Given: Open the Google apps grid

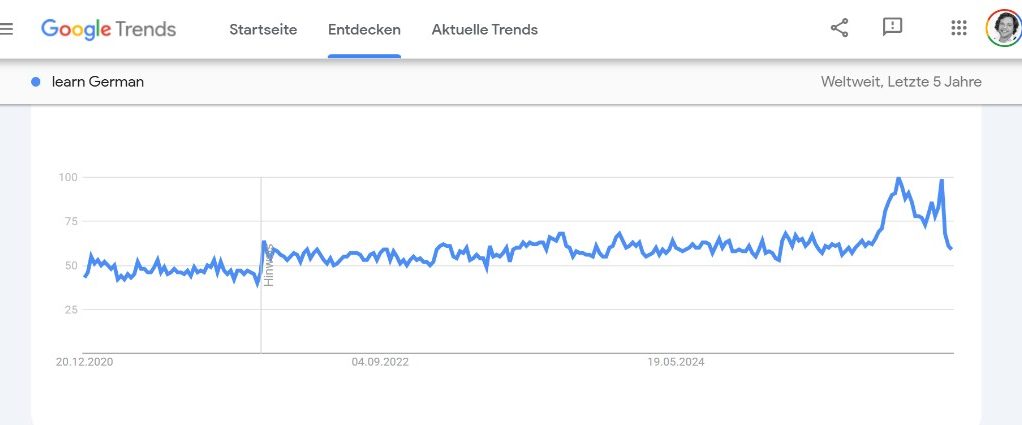Looking at the screenshot, I should pos(959,28).
